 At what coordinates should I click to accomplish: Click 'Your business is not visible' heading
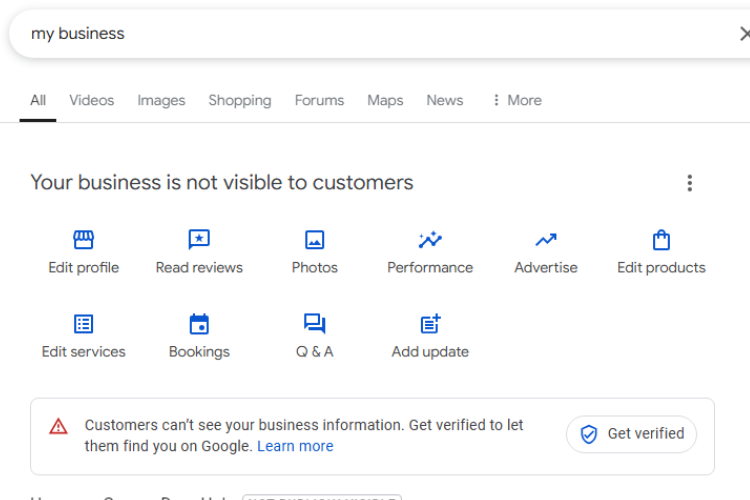coord(221,182)
